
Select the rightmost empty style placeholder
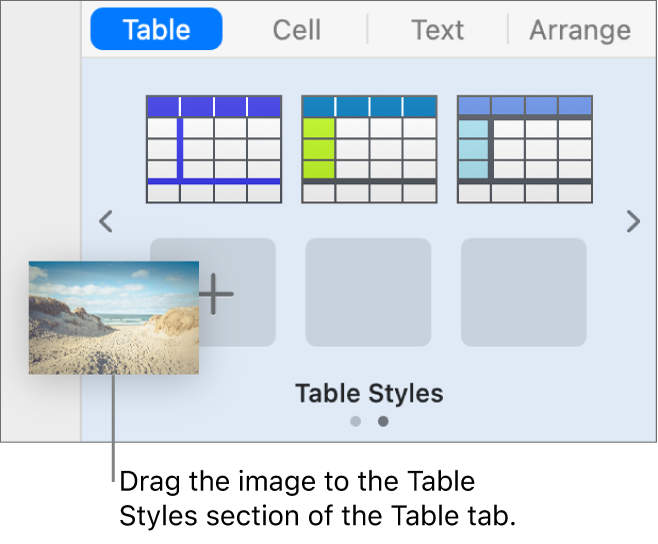[x=523, y=292]
